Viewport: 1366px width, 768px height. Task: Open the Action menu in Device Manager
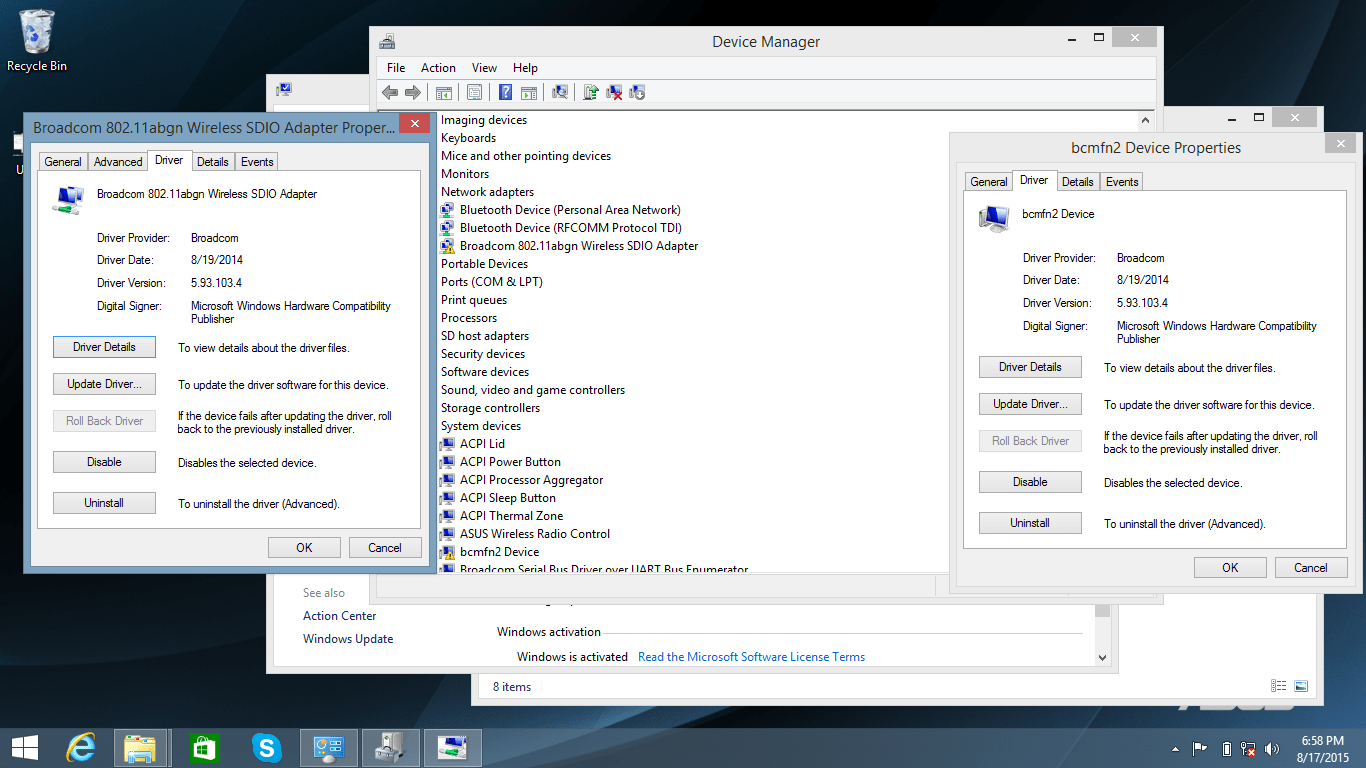point(438,67)
